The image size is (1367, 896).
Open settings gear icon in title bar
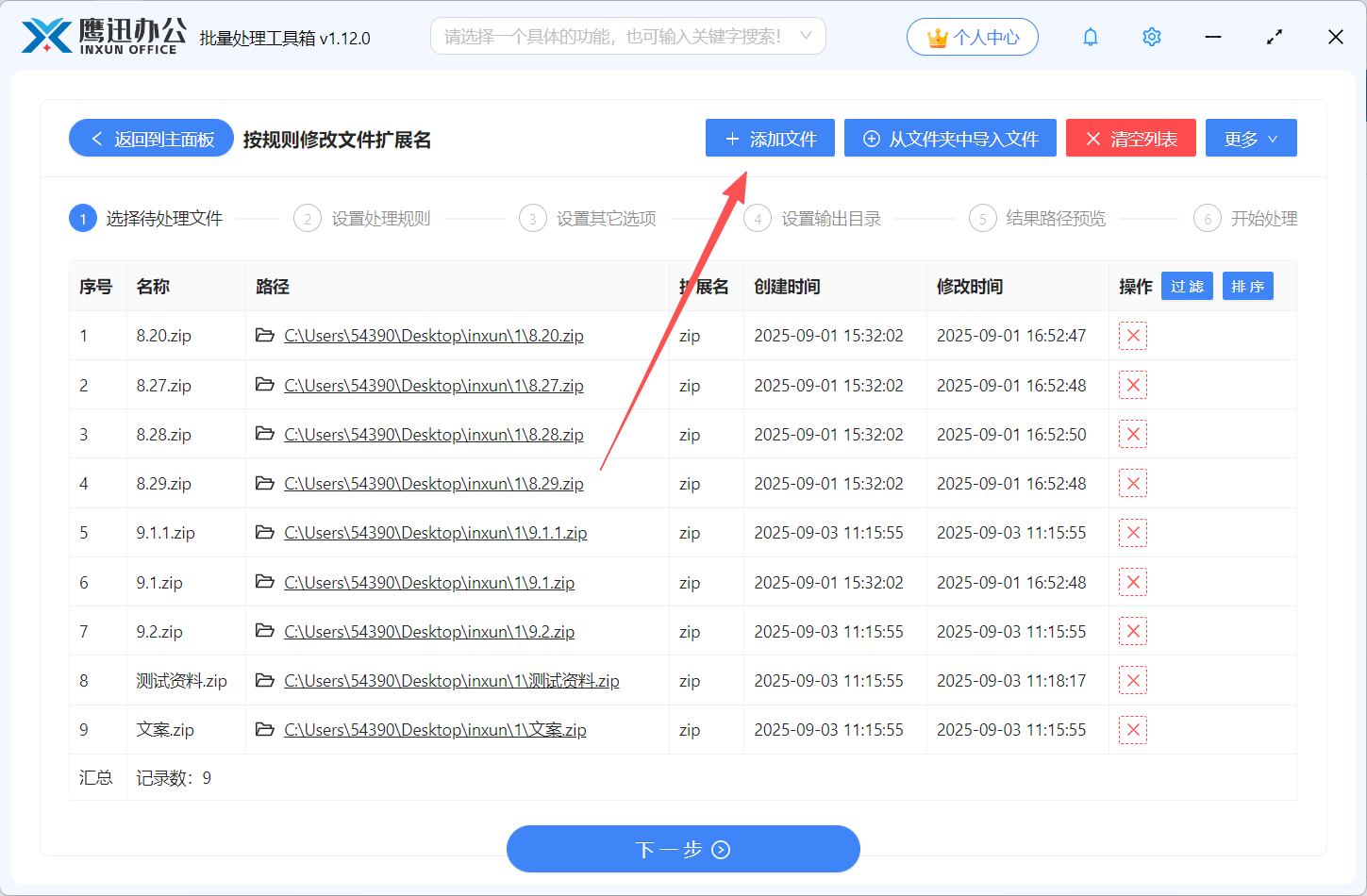click(x=1152, y=37)
